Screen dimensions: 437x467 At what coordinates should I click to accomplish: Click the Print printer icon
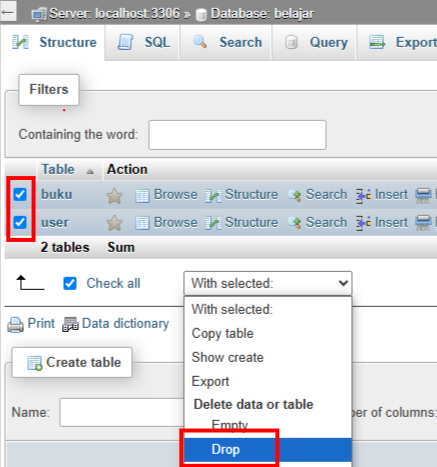[15, 325]
